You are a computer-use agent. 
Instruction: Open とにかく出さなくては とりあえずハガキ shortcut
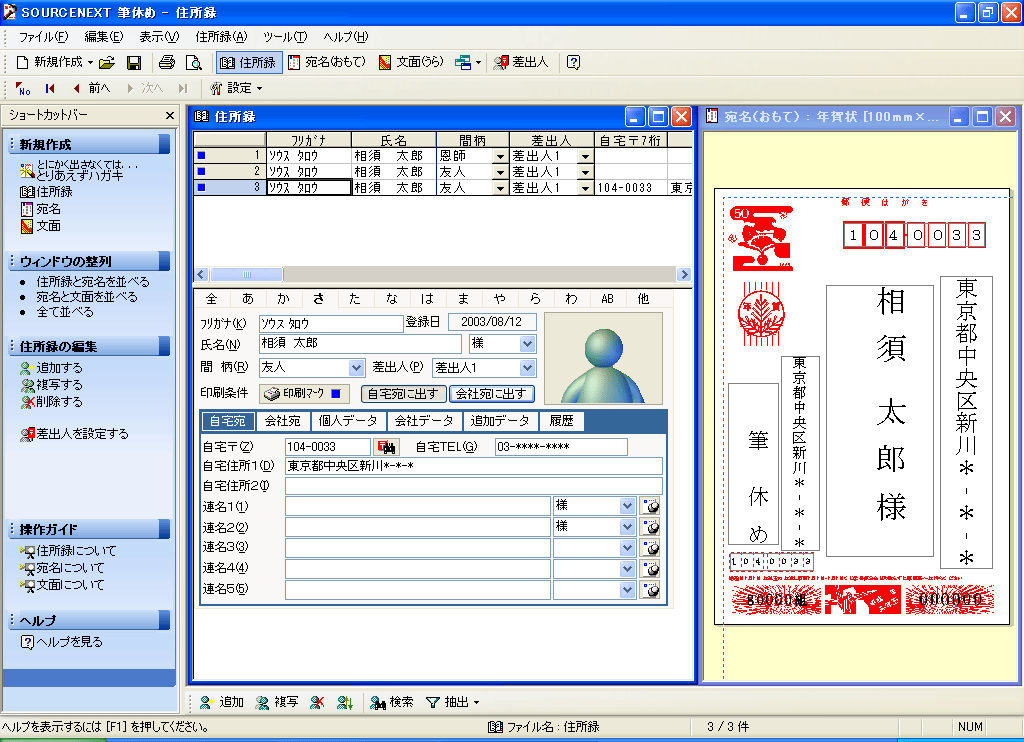pos(80,170)
